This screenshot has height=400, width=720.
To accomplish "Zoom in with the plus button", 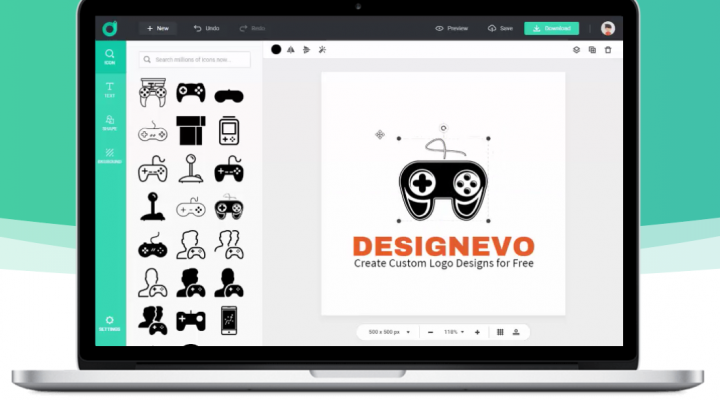I will (477, 332).
